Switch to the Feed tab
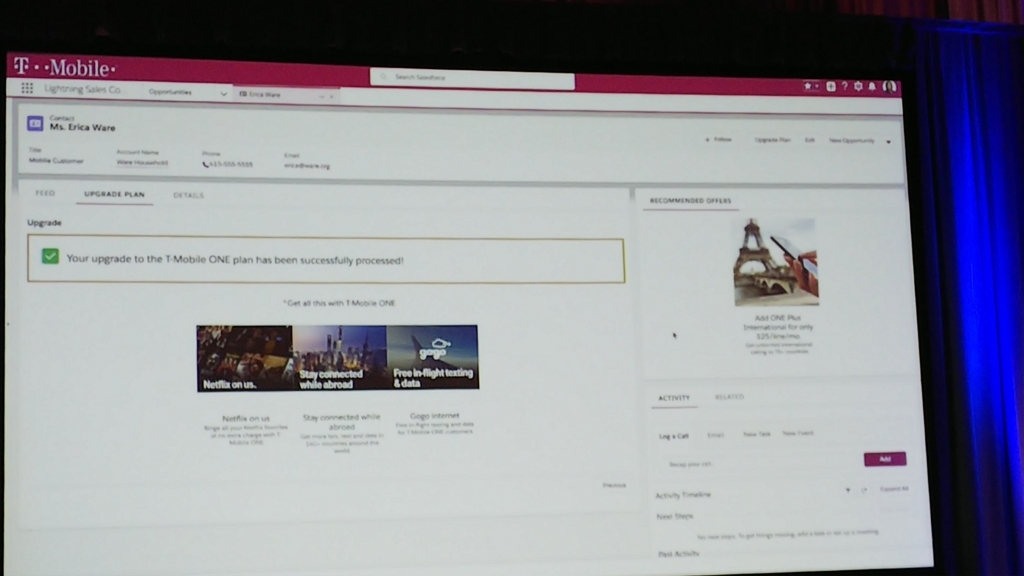The height and width of the screenshot is (576, 1024). point(45,193)
